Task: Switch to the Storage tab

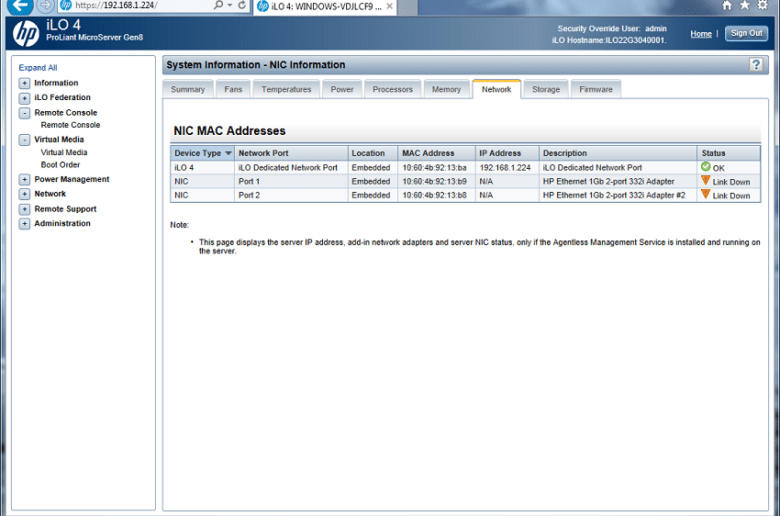Action: coord(546,90)
